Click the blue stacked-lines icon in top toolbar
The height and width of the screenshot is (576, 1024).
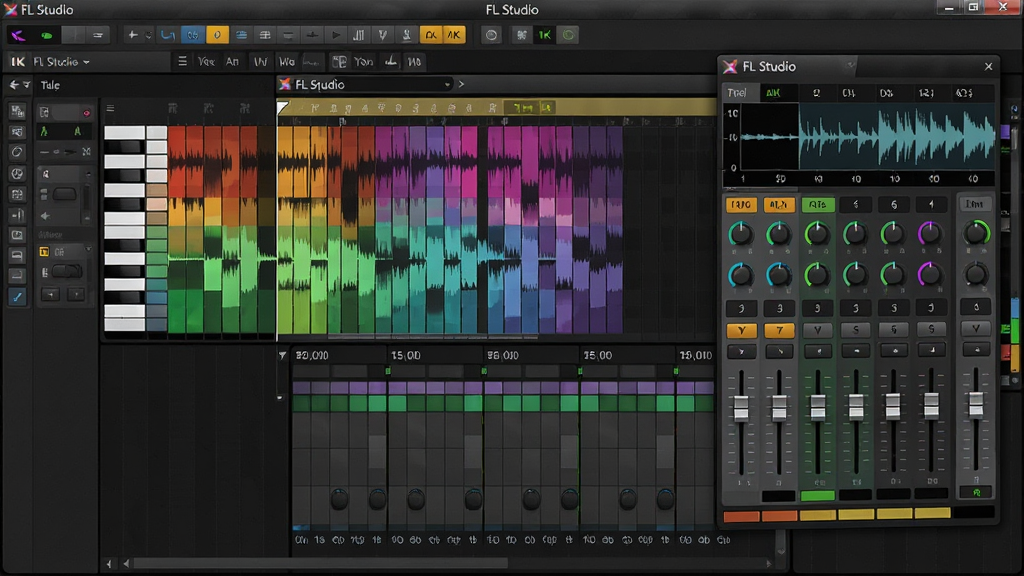tap(241, 35)
